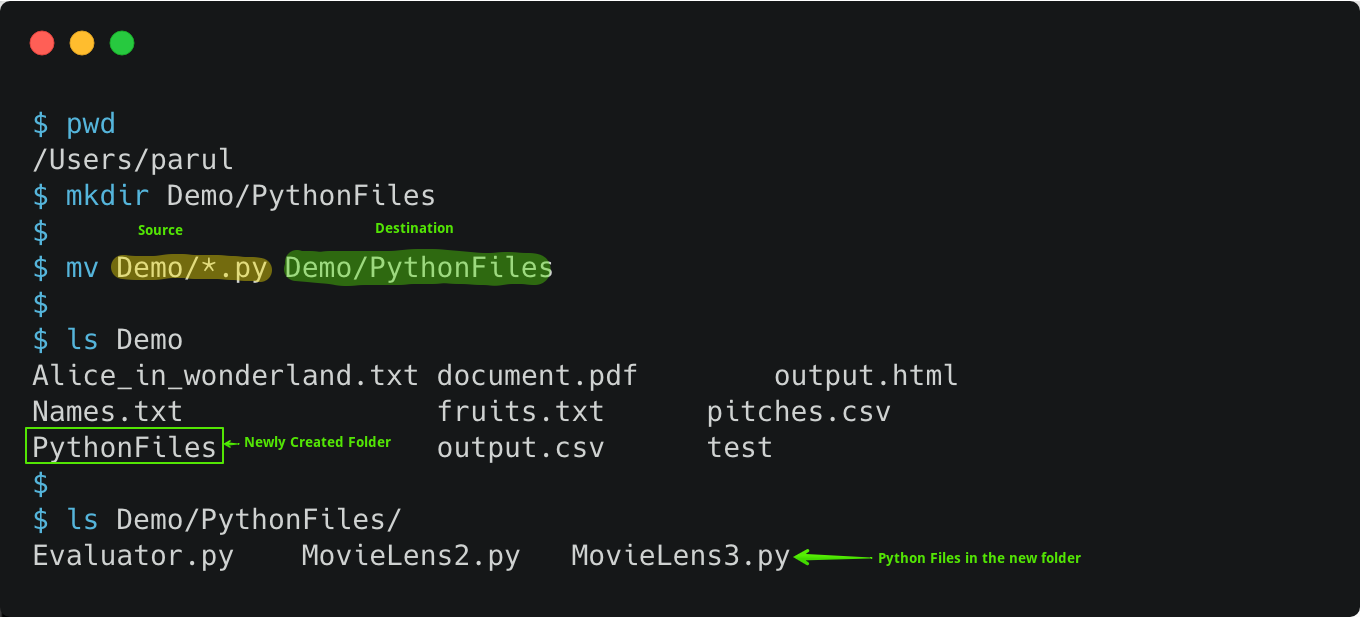Select the /Users/parul output line
The width and height of the screenshot is (1360, 618).
click(133, 160)
